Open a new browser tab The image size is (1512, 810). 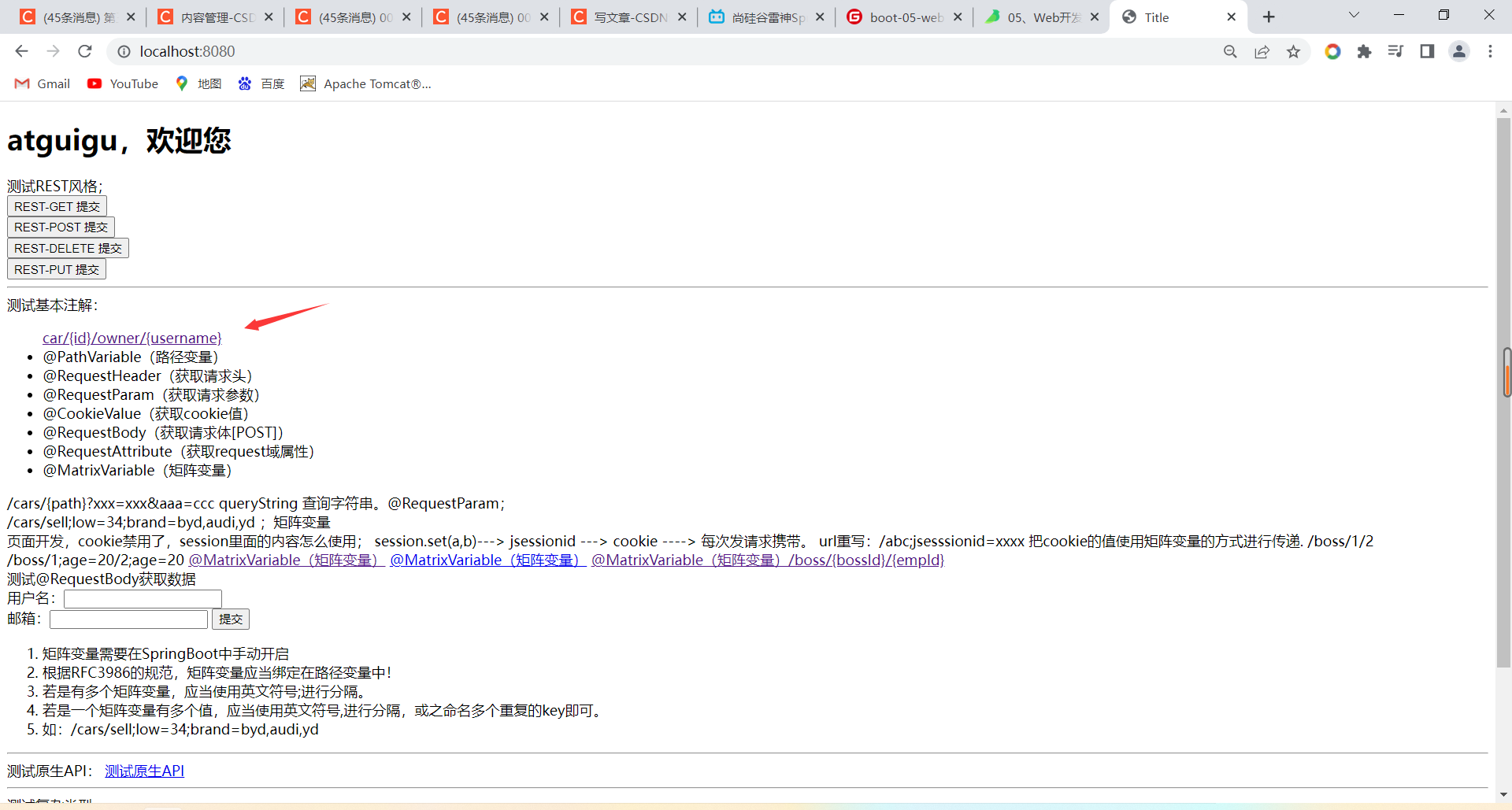[1269, 17]
